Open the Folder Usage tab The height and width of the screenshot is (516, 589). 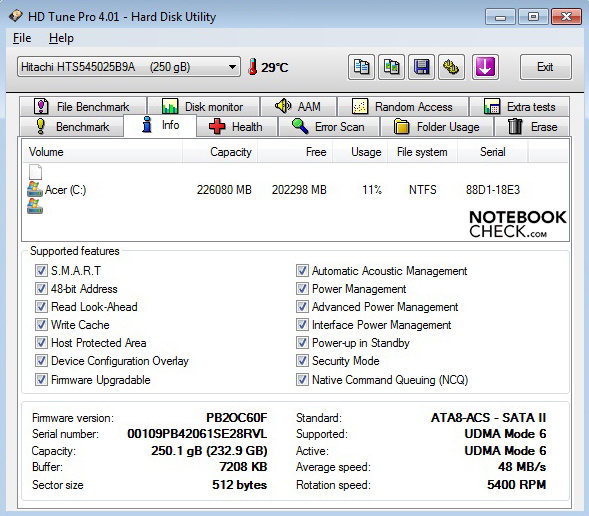pyautogui.click(x=437, y=127)
